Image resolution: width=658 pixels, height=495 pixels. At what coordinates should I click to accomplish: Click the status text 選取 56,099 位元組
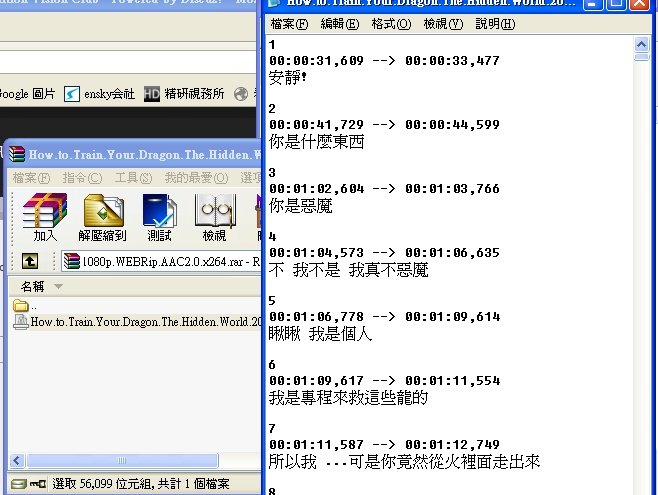point(102,484)
